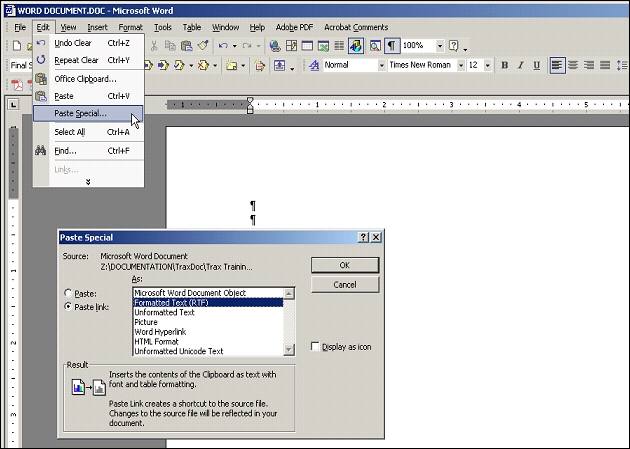Click the tab stop selector at ruler corner
This screenshot has width=630, height=449.
(14, 105)
